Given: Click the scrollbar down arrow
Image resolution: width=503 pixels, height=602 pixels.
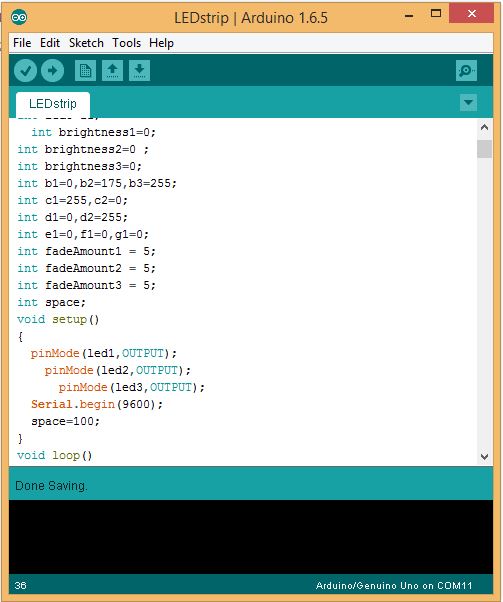Looking at the screenshot, I should (485, 456).
